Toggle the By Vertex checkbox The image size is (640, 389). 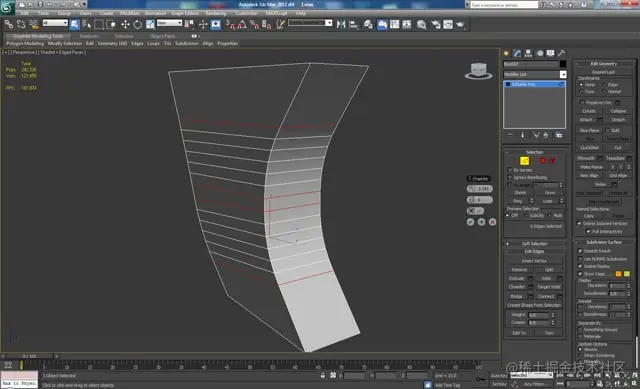[509, 170]
